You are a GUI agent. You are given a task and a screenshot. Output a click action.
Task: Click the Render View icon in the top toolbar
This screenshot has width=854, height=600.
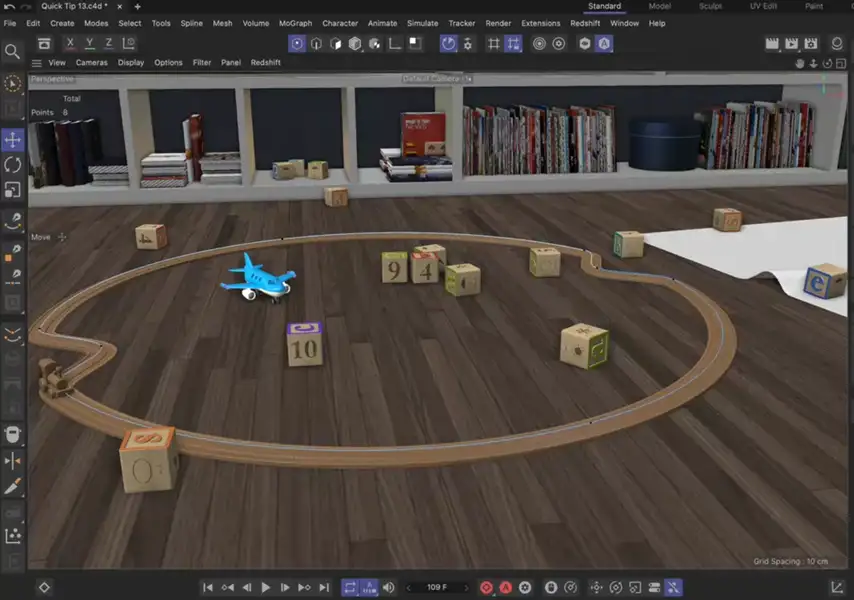[772, 43]
